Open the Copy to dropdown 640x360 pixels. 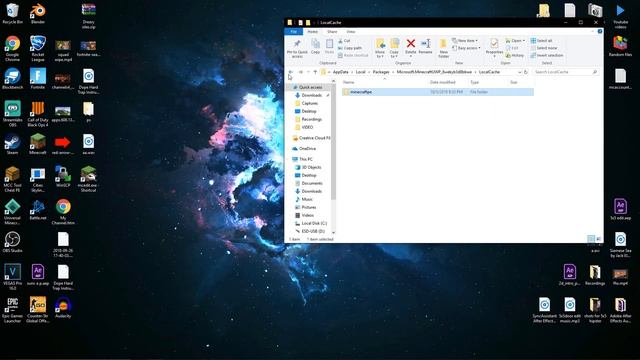pyautogui.click(x=394, y=48)
